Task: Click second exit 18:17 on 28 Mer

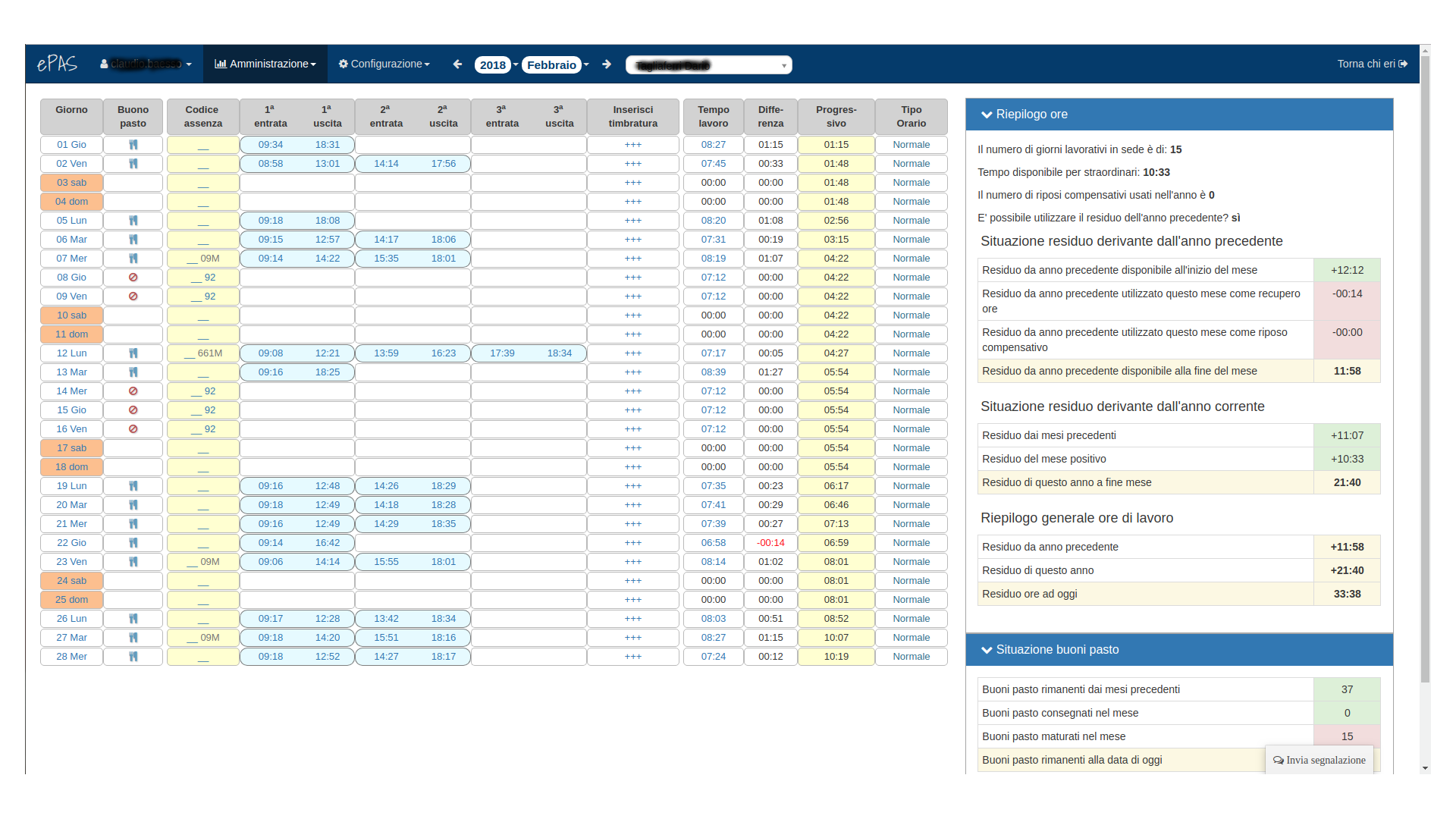Action: (x=444, y=657)
